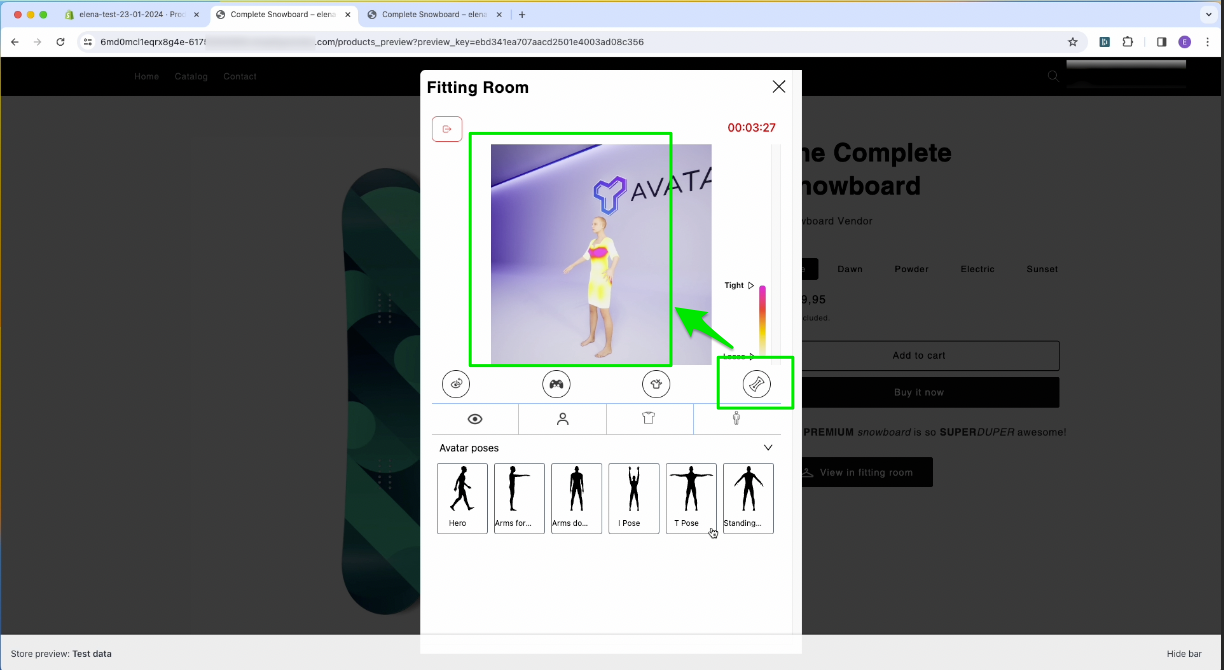
Task: Select the Hero avatar pose
Action: click(462, 498)
